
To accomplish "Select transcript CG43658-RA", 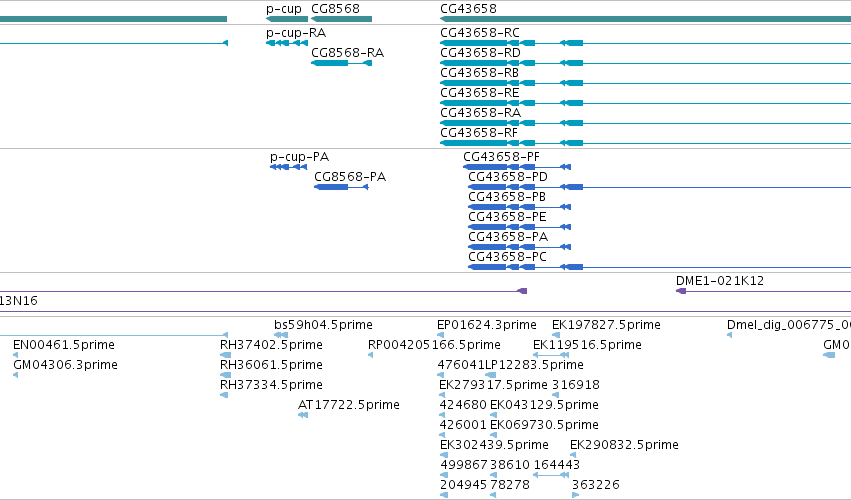I will (x=480, y=113).
